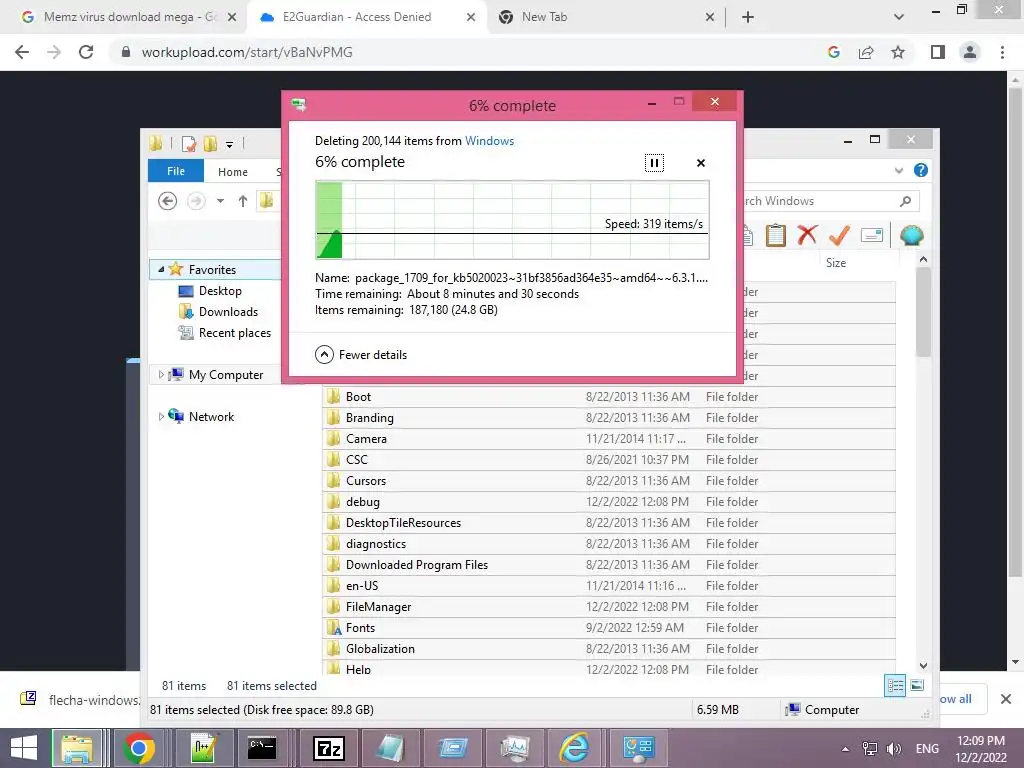Open Explorer Help question mark icon
The height and width of the screenshot is (768, 1024).
[x=921, y=170]
